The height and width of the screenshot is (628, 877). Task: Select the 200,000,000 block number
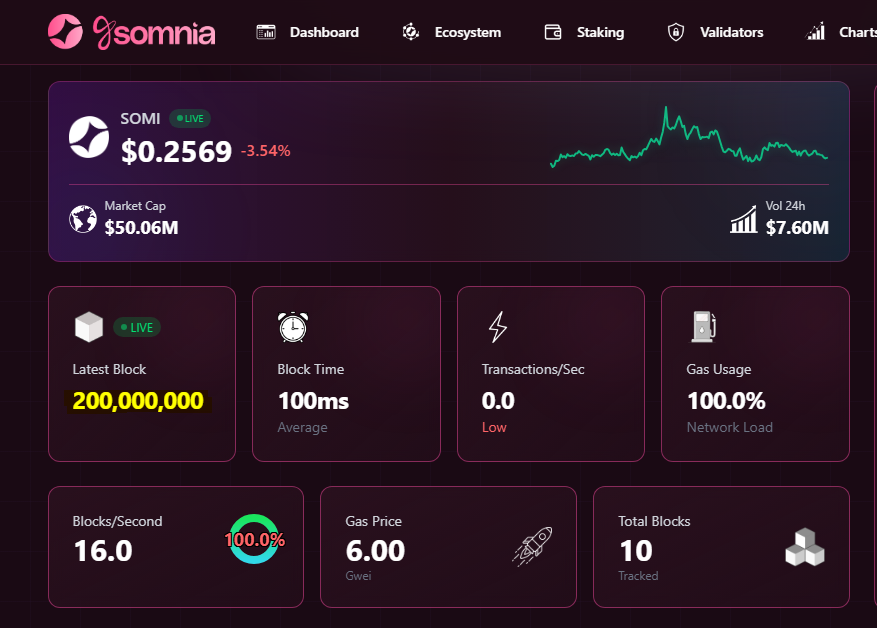[138, 401]
